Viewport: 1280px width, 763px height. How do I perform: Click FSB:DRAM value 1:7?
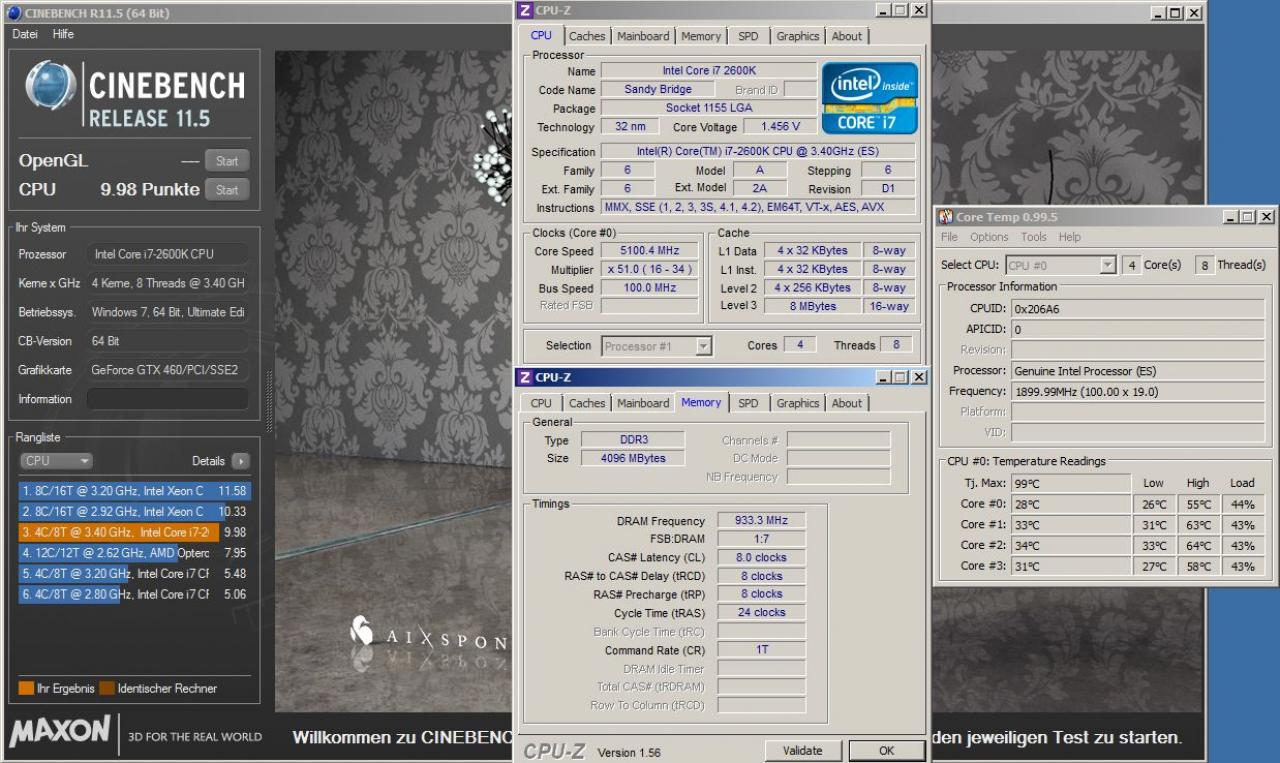pyautogui.click(x=761, y=539)
